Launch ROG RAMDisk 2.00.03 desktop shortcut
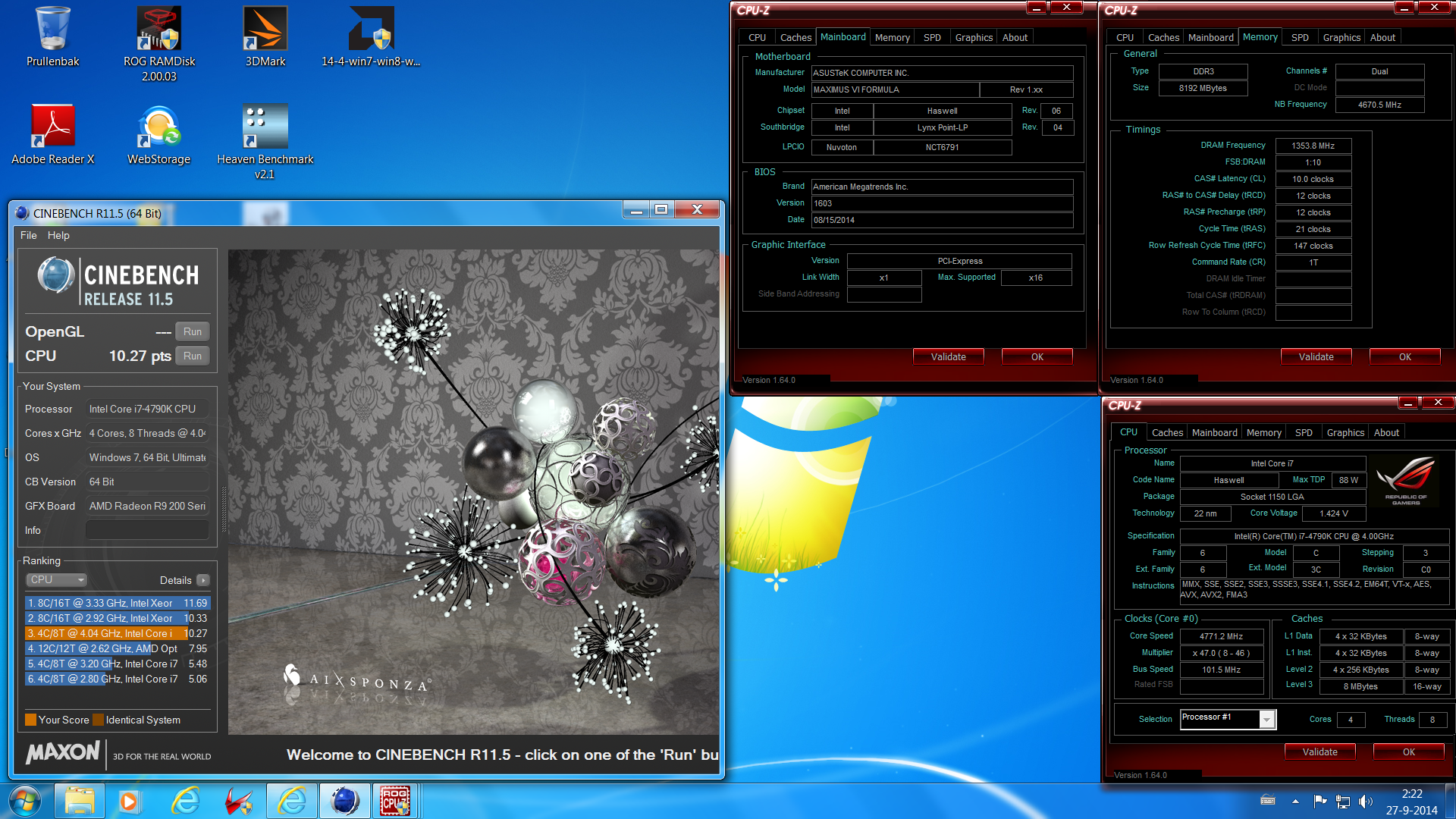 [159, 44]
